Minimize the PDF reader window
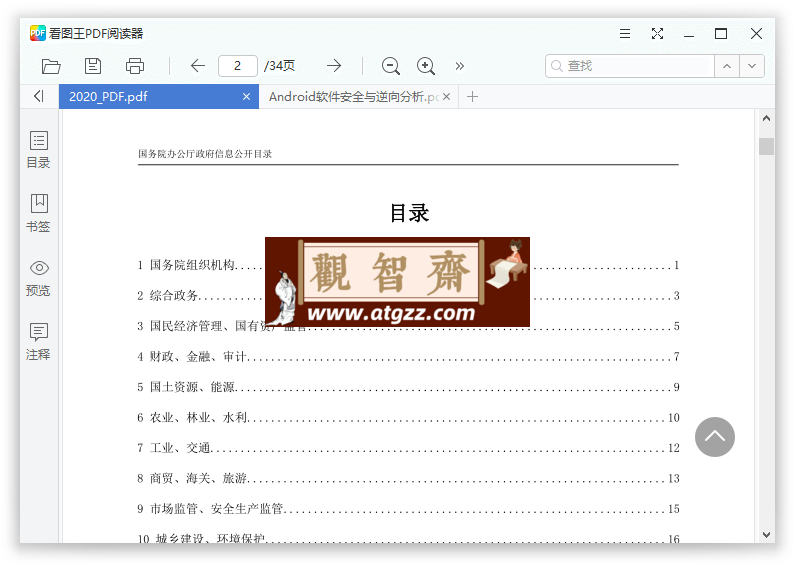 point(689,34)
